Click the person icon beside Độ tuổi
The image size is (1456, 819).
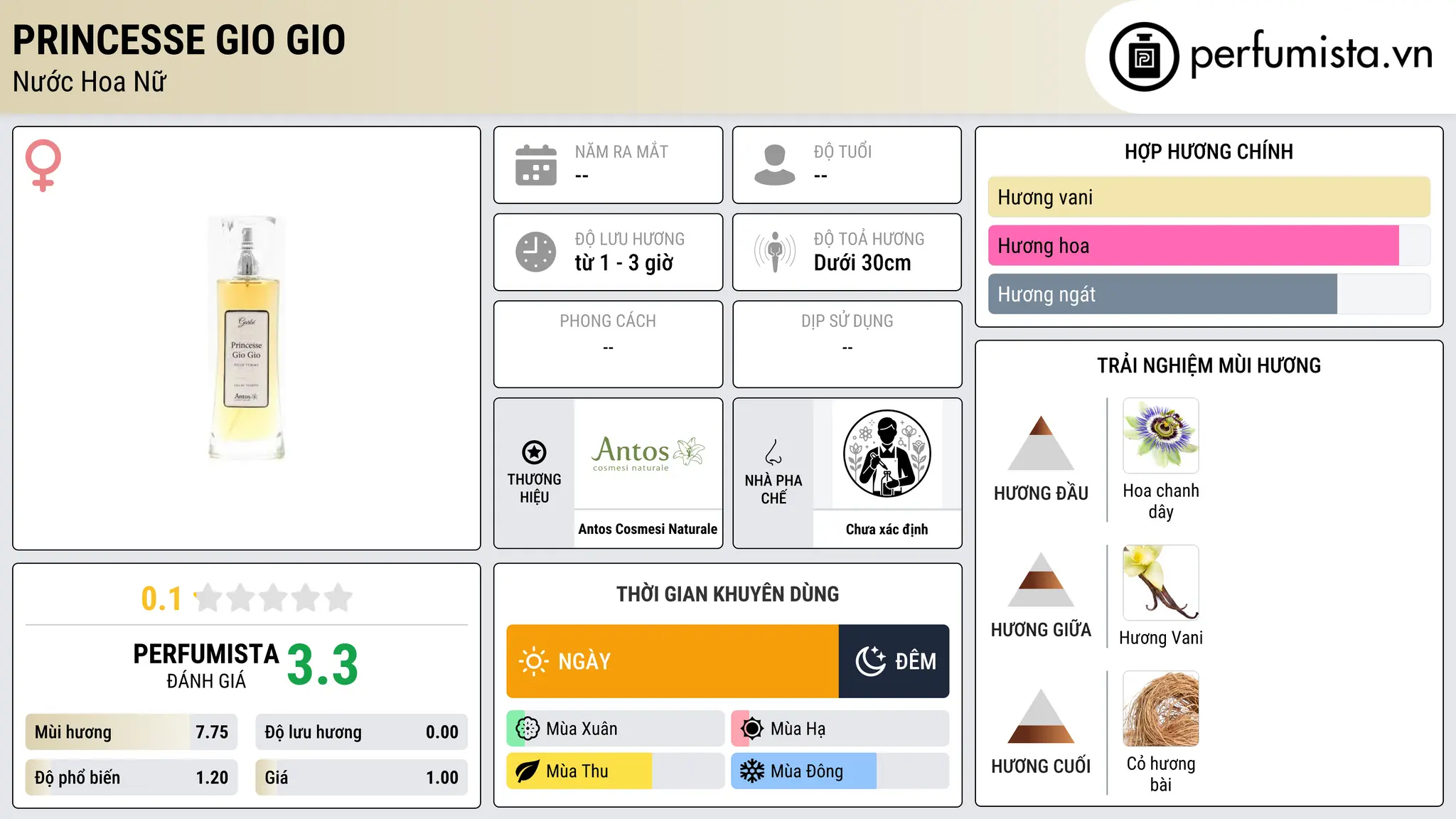click(775, 165)
